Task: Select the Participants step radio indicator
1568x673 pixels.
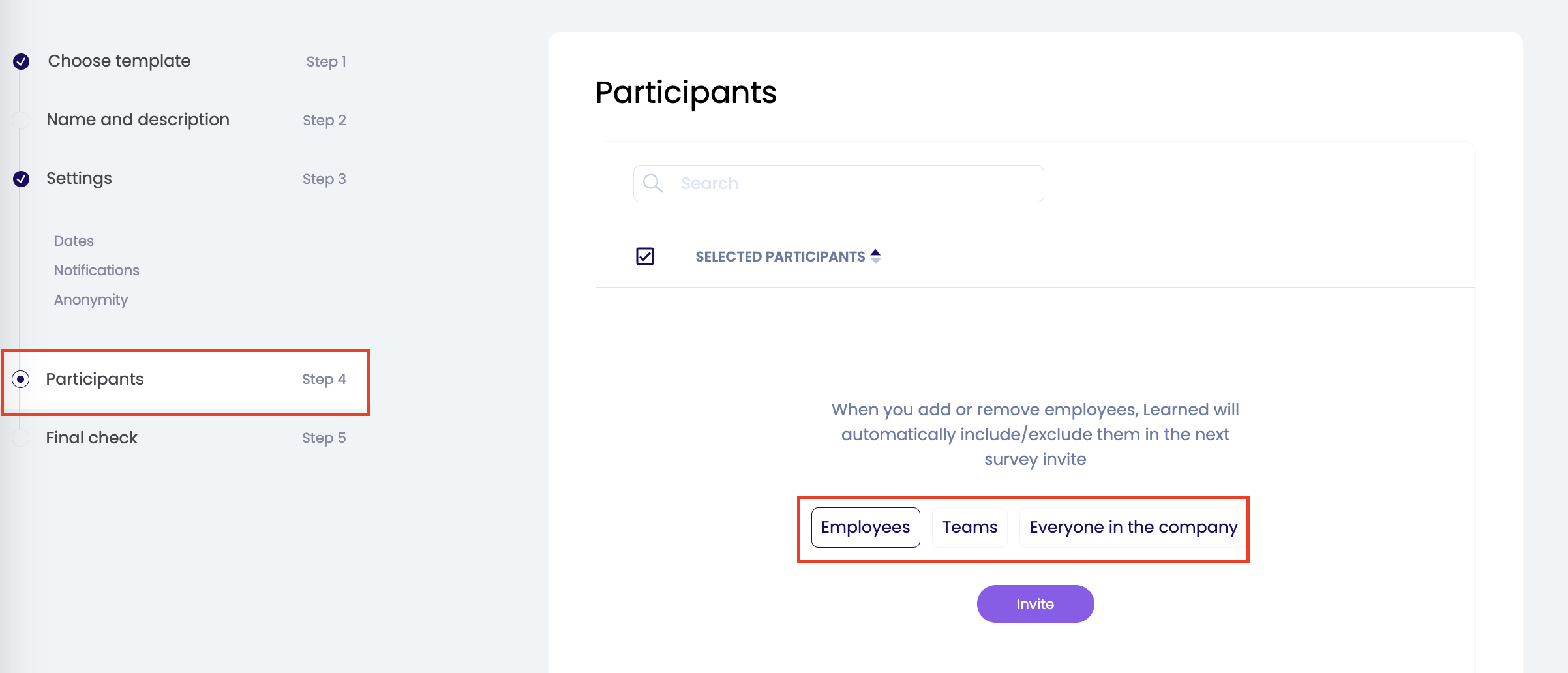Action: point(21,379)
